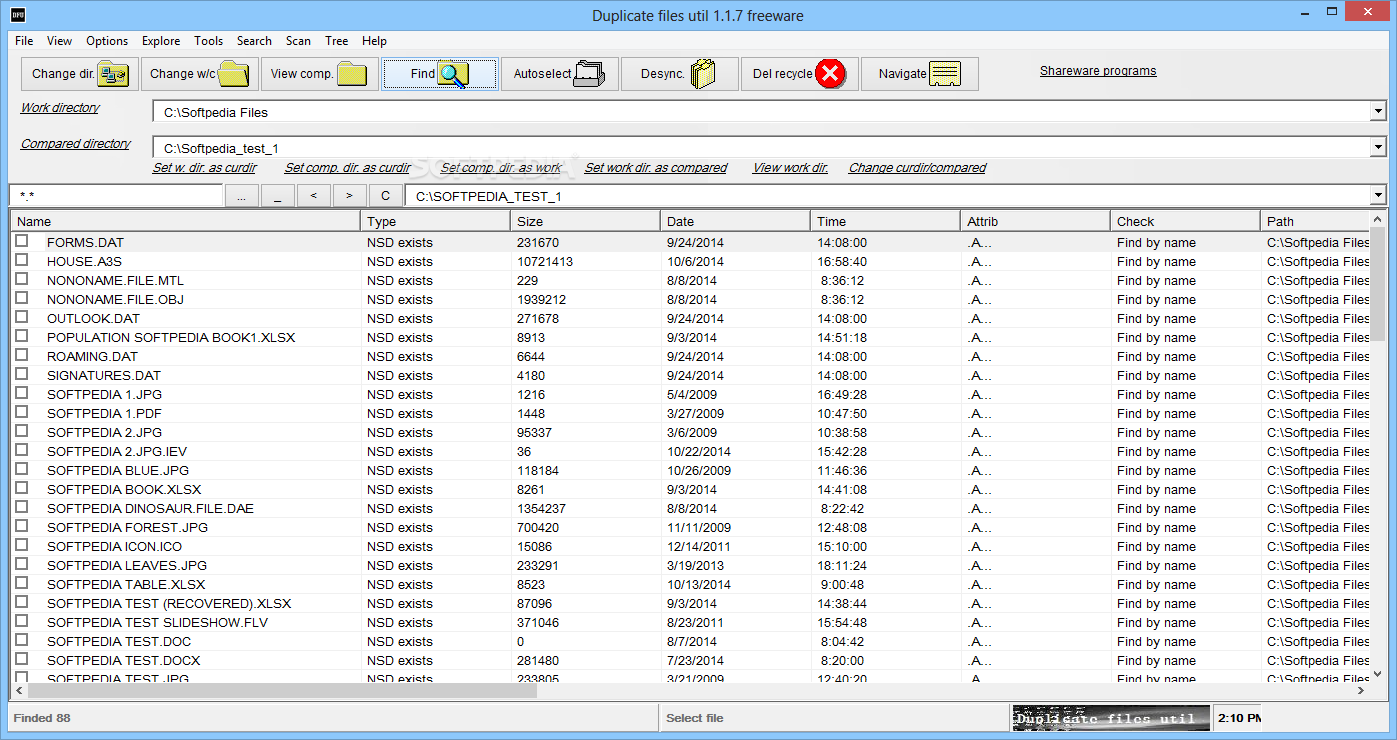The image size is (1397, 740).
Task: Tick the checkbox for HOUSE.A3S
Action: pos(22,260)
